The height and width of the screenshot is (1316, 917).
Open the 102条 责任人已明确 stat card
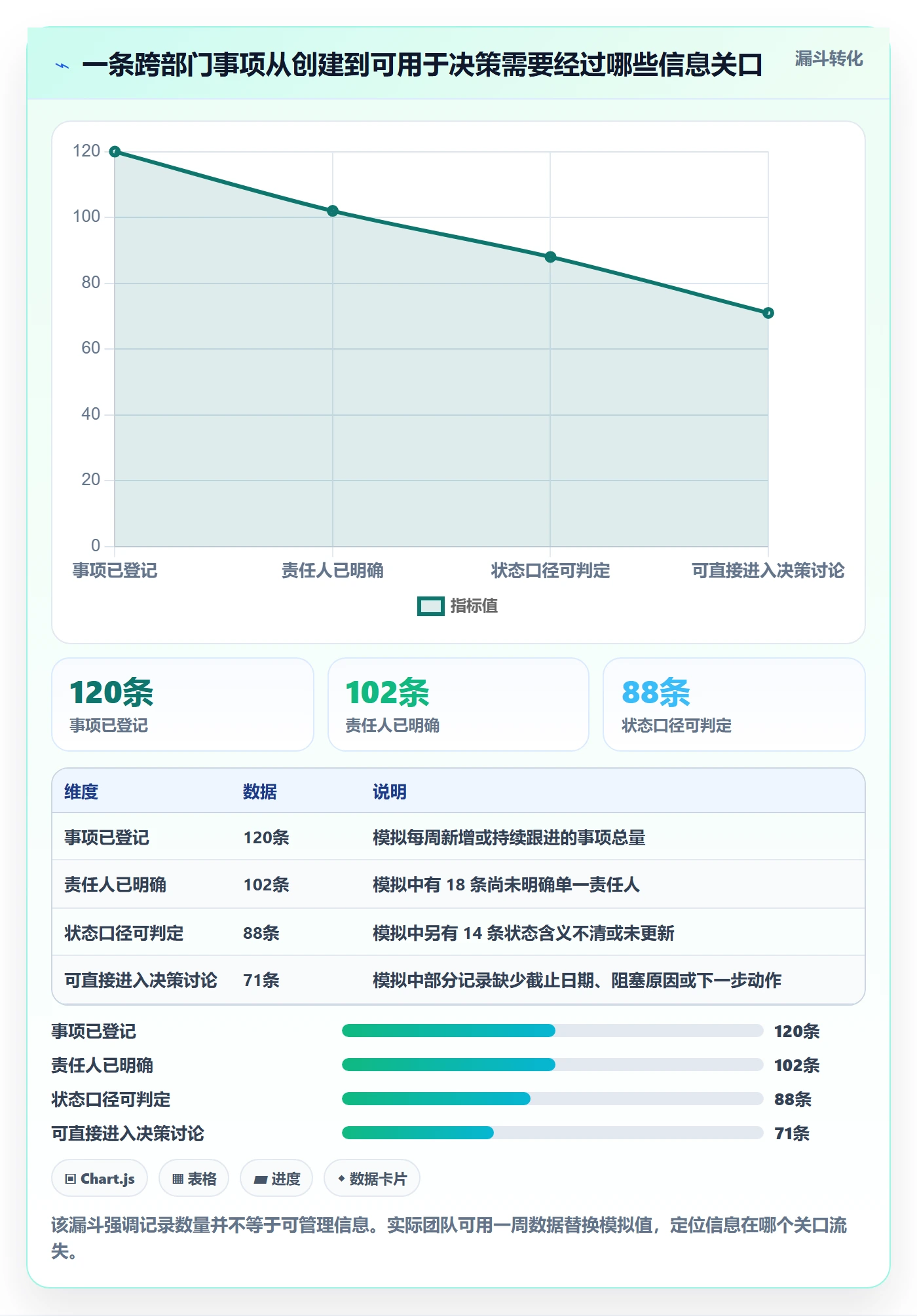click(458, 704)
